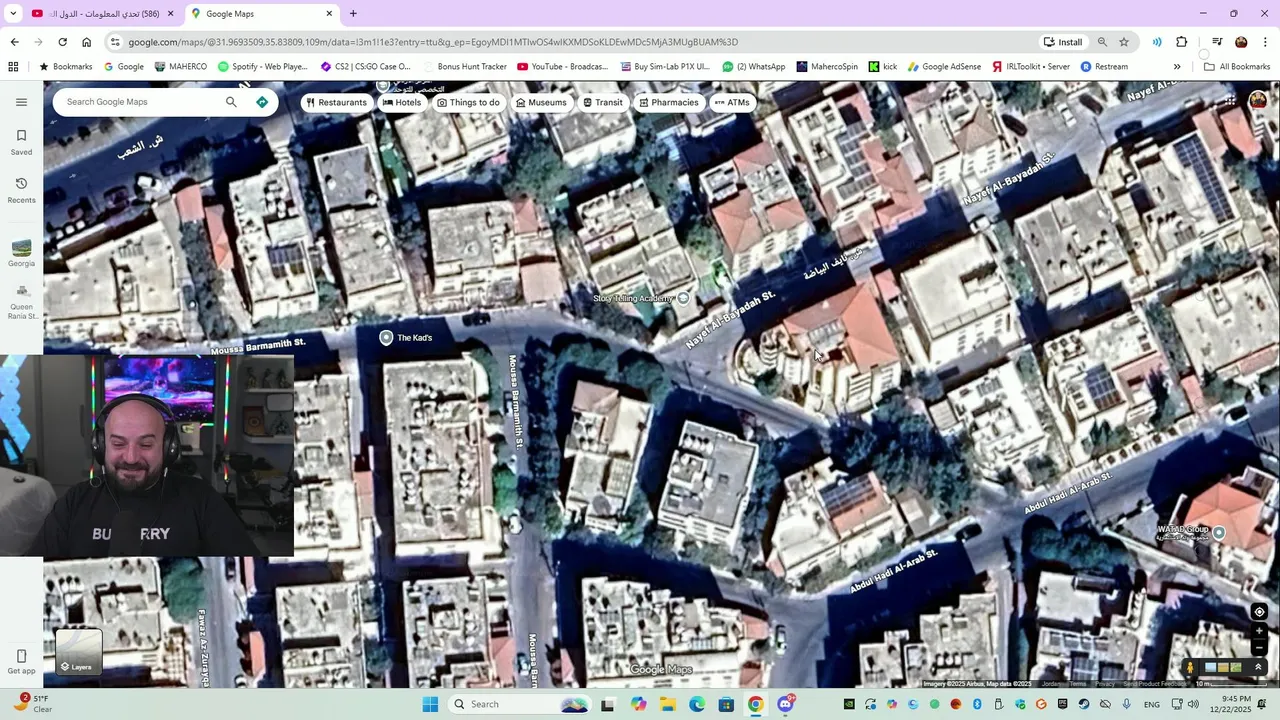The height and width of the screenshot is (720, 1280).
Task: Open the Steam tray icon
Action: (1084, 704)
